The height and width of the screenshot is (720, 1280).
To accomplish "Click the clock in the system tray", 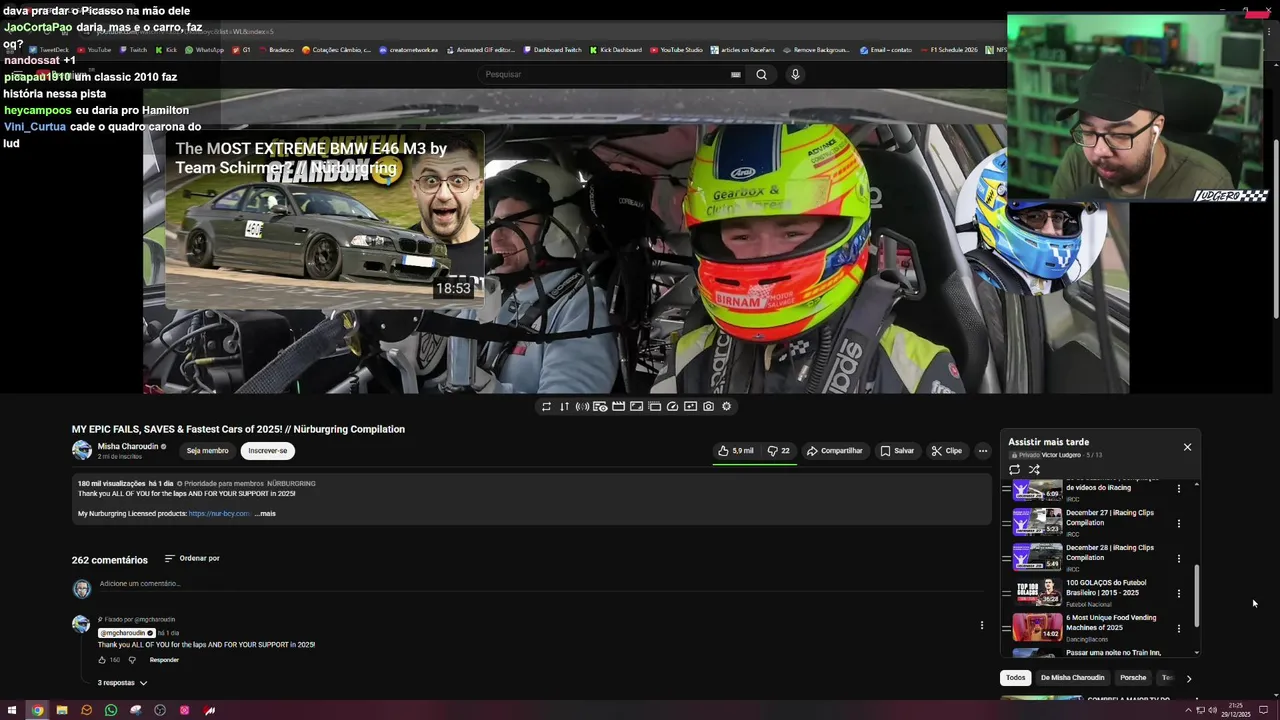I will 1236,710.
